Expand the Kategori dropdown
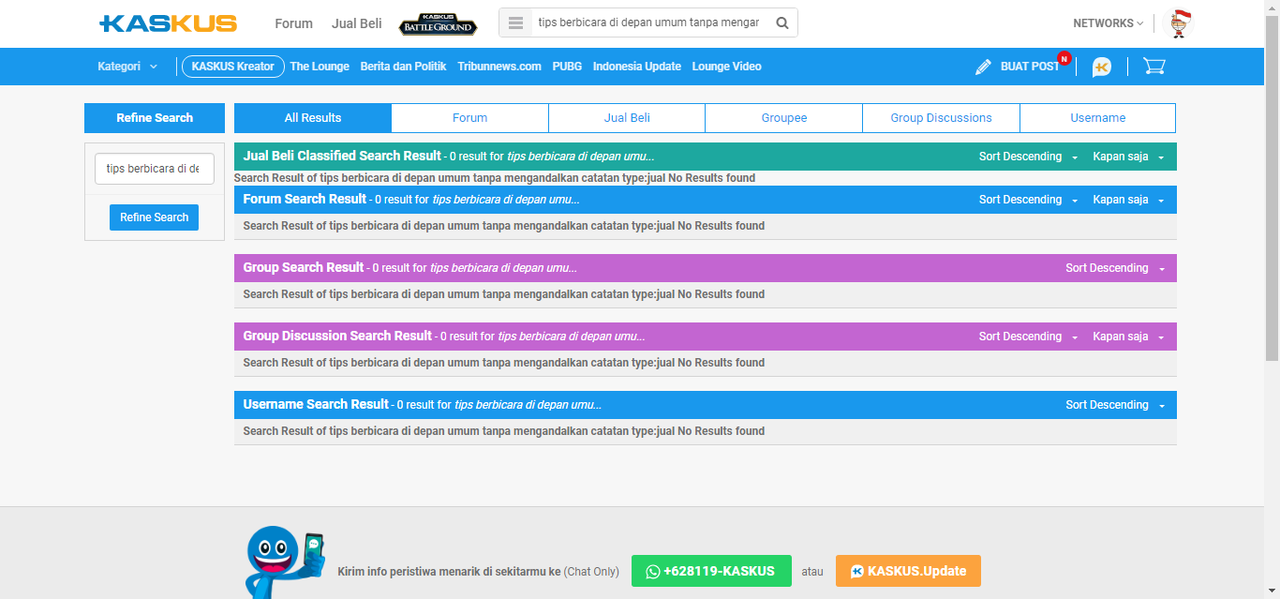The height and width of the screenshot is (599, 1280). click(x=127, y=67)
